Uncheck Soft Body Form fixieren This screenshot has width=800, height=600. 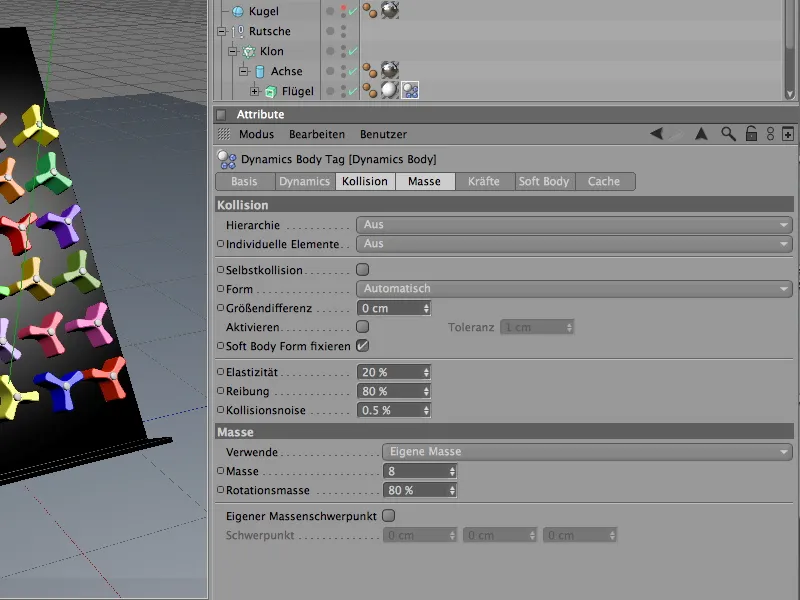362,345
